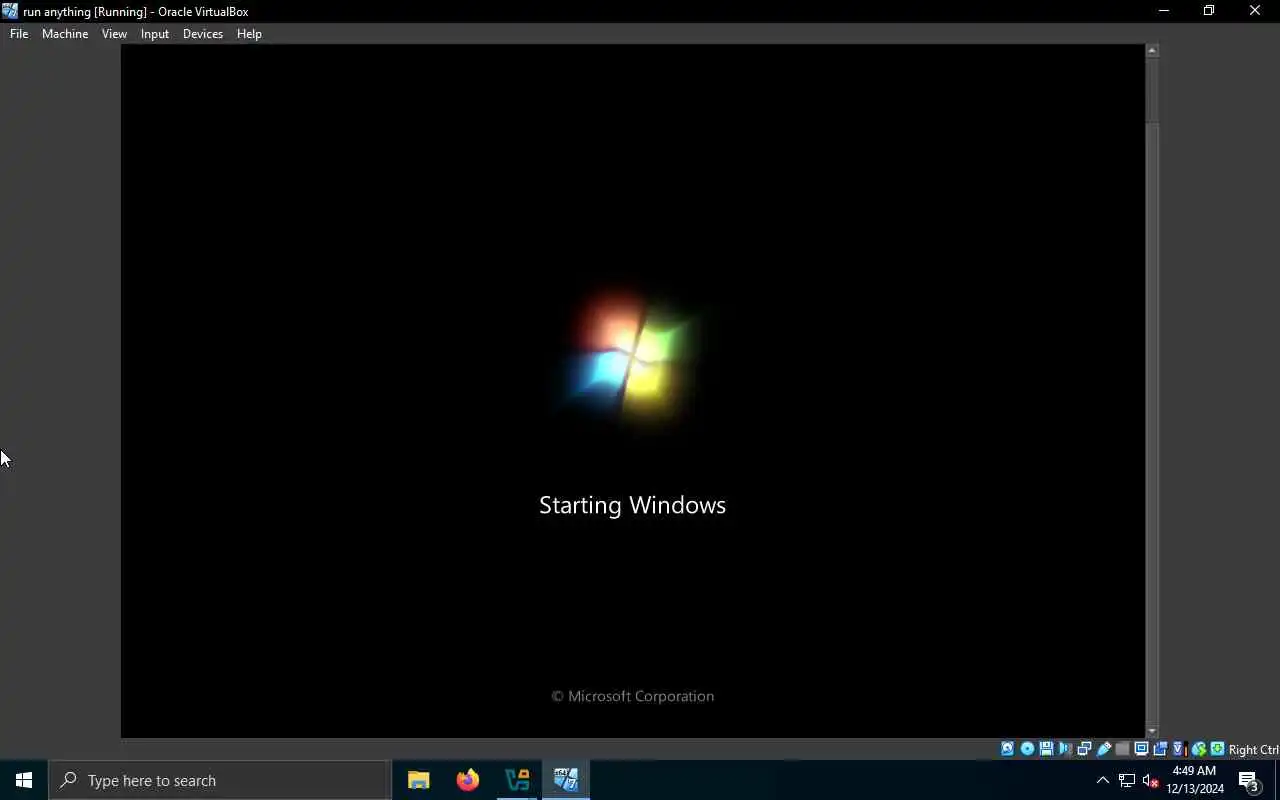
Task: Open File Explorer from the taskbar
Action: pyautogui.click(x=418, y=780)
